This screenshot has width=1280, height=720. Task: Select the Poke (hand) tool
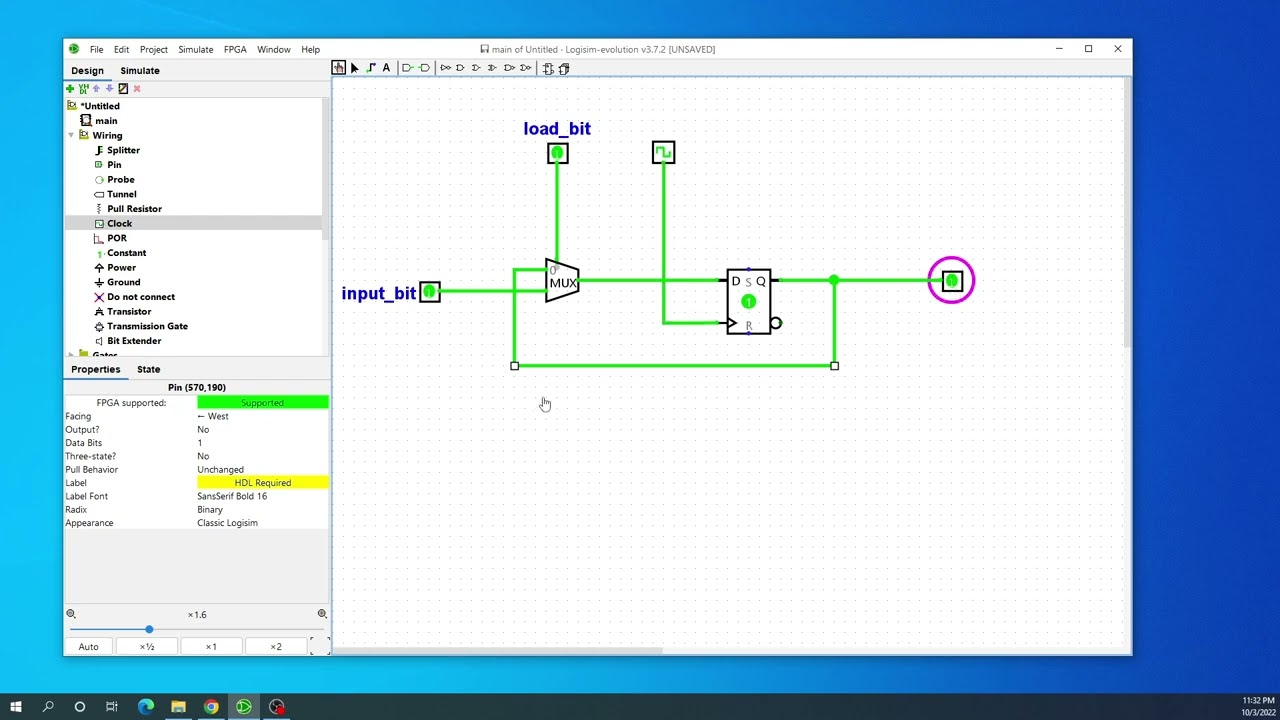[x=339, y=68]
